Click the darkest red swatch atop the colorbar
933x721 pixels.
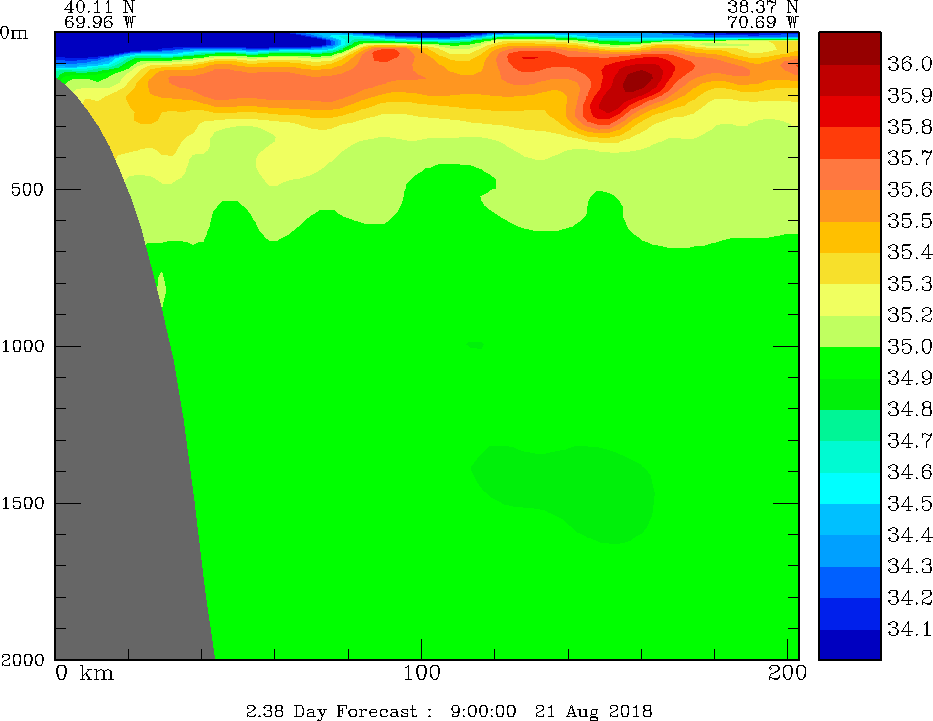(850, 48)
